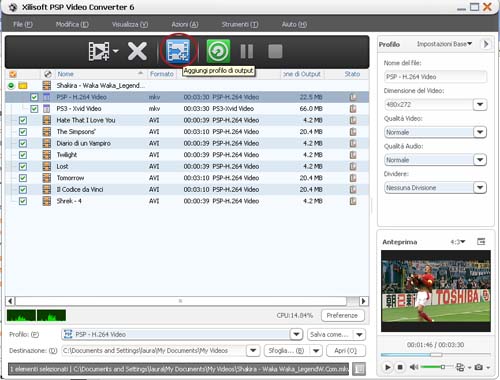Click the Xilisoft app icon in title bar

tap(13, 7)
